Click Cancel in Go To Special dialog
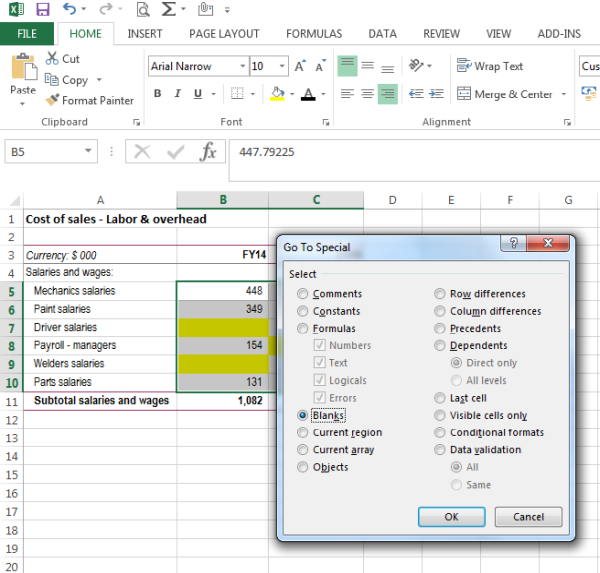The width and height of the screenshot is (600, 573). tap(528, 517)
